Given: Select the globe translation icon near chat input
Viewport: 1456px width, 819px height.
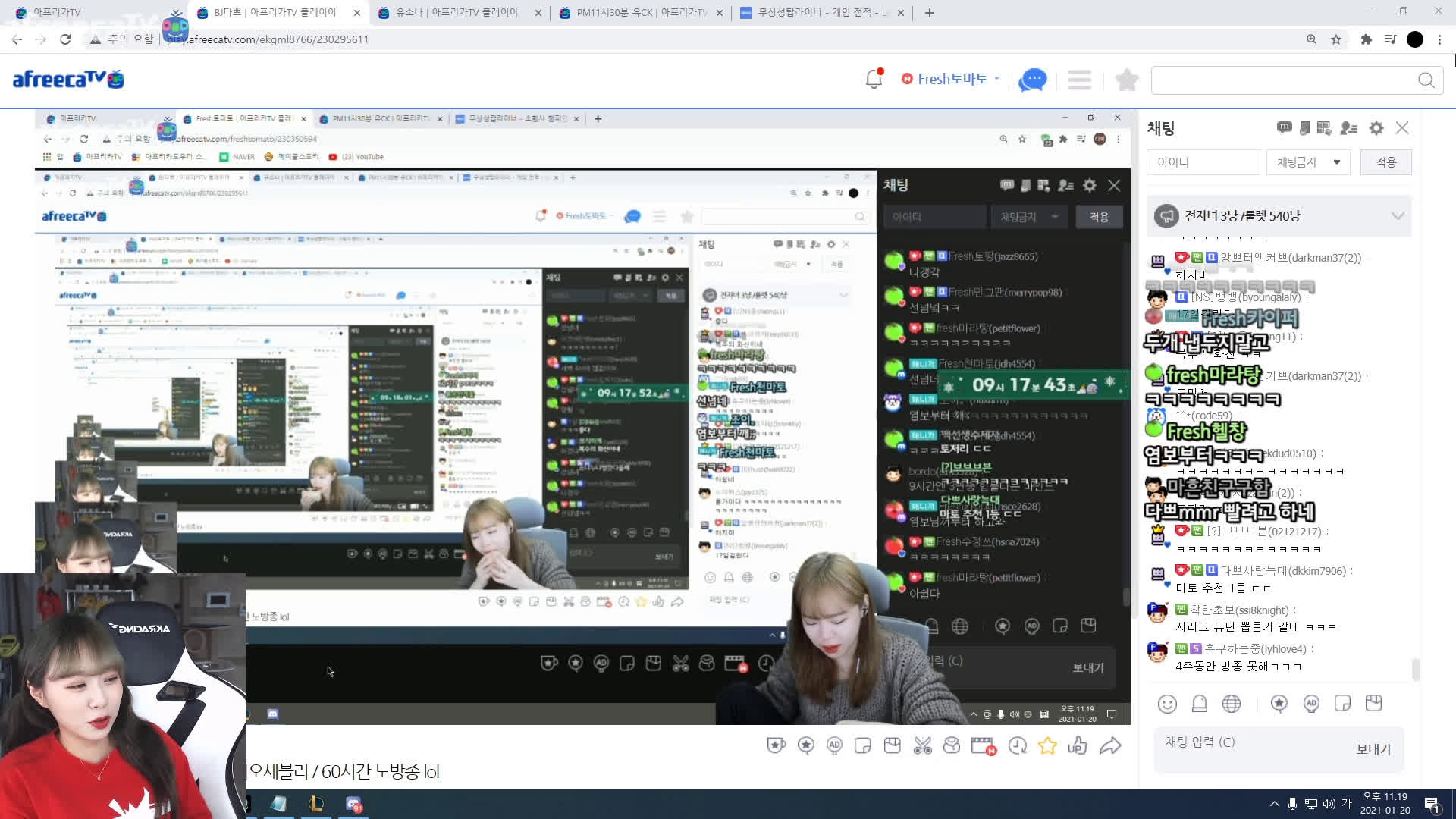Looking at the screenshot, I should [x=1232, y=703].
